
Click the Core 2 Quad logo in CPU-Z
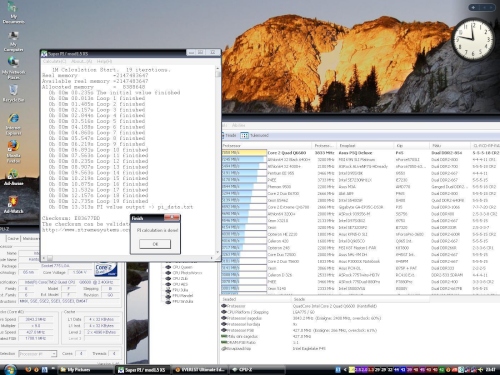coord(106,269)
